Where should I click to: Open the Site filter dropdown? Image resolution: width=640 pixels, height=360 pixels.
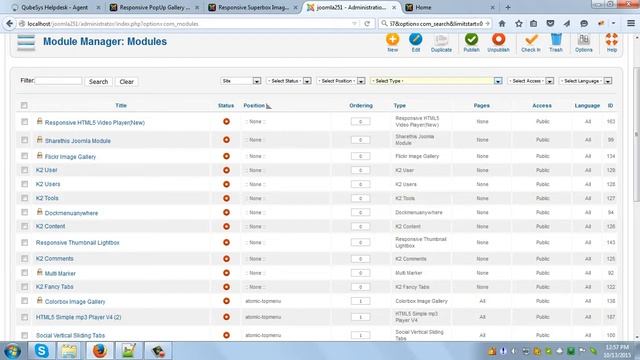[x=240, y=81]
